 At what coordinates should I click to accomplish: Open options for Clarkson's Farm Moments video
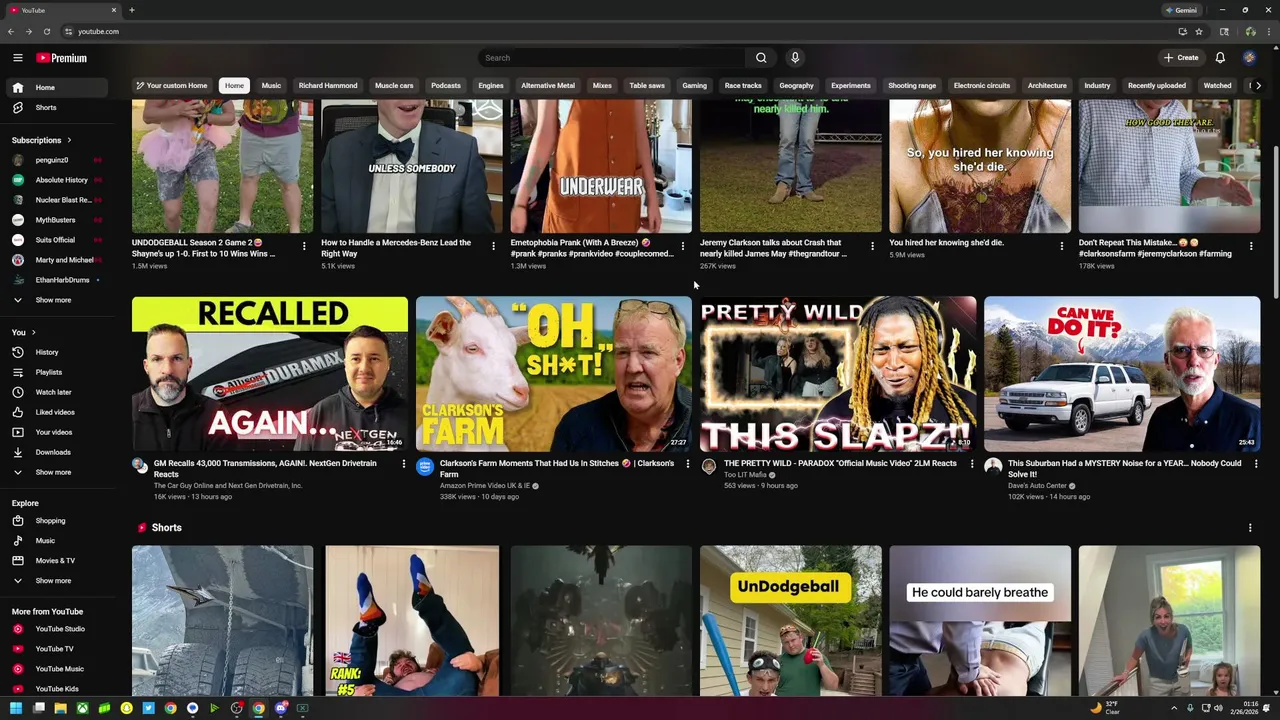(688, 464)
